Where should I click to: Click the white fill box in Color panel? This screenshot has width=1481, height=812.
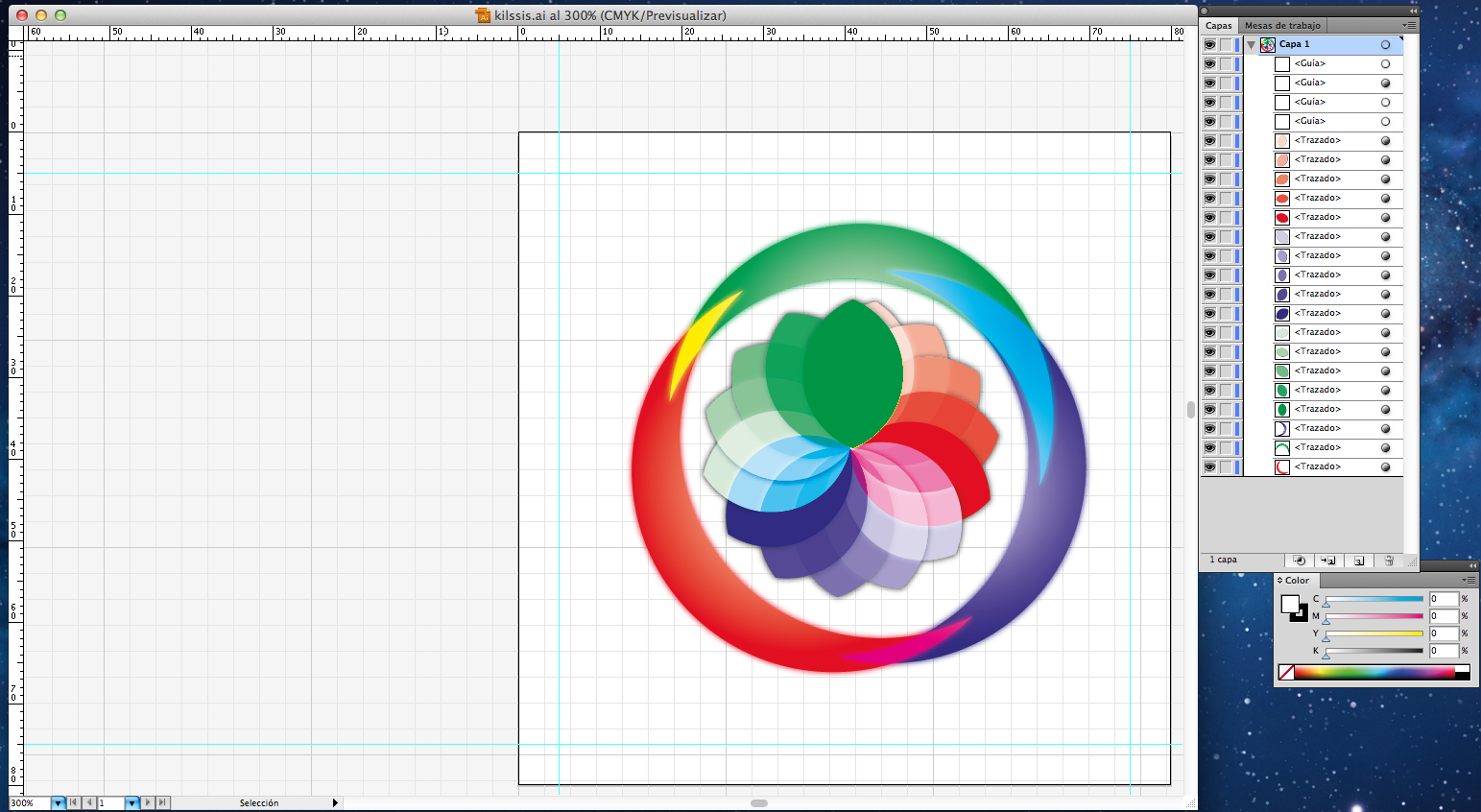[x=1290, y=605]
